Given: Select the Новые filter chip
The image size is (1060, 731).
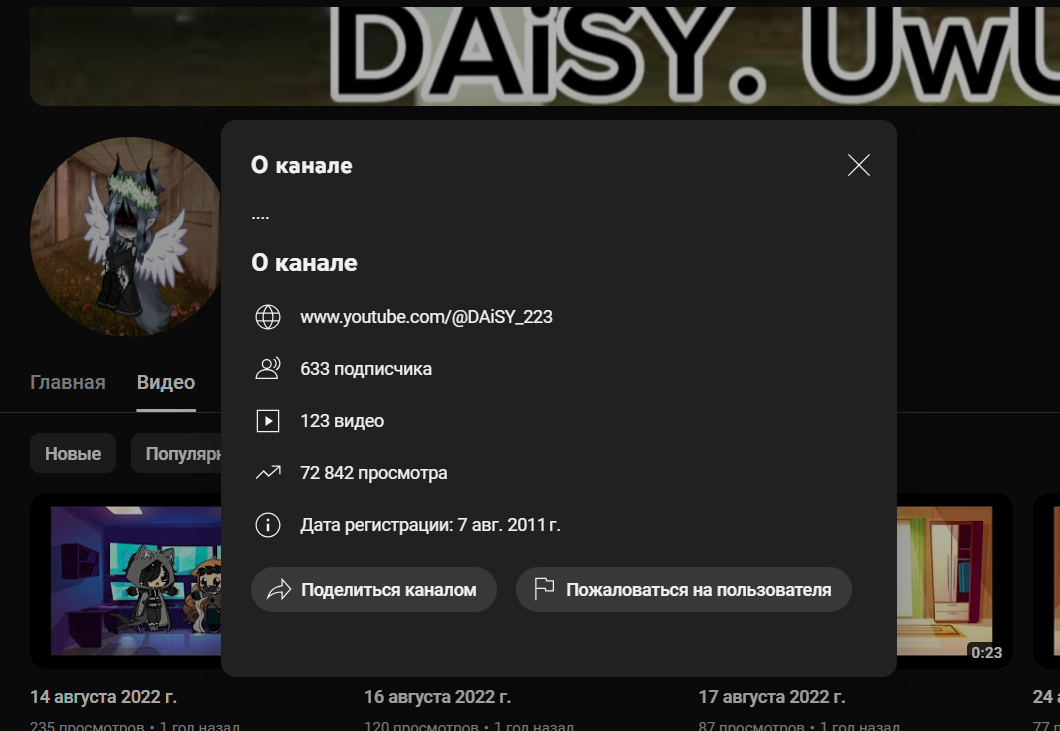Looking at the screenshot, I should [x=73, y=453].
